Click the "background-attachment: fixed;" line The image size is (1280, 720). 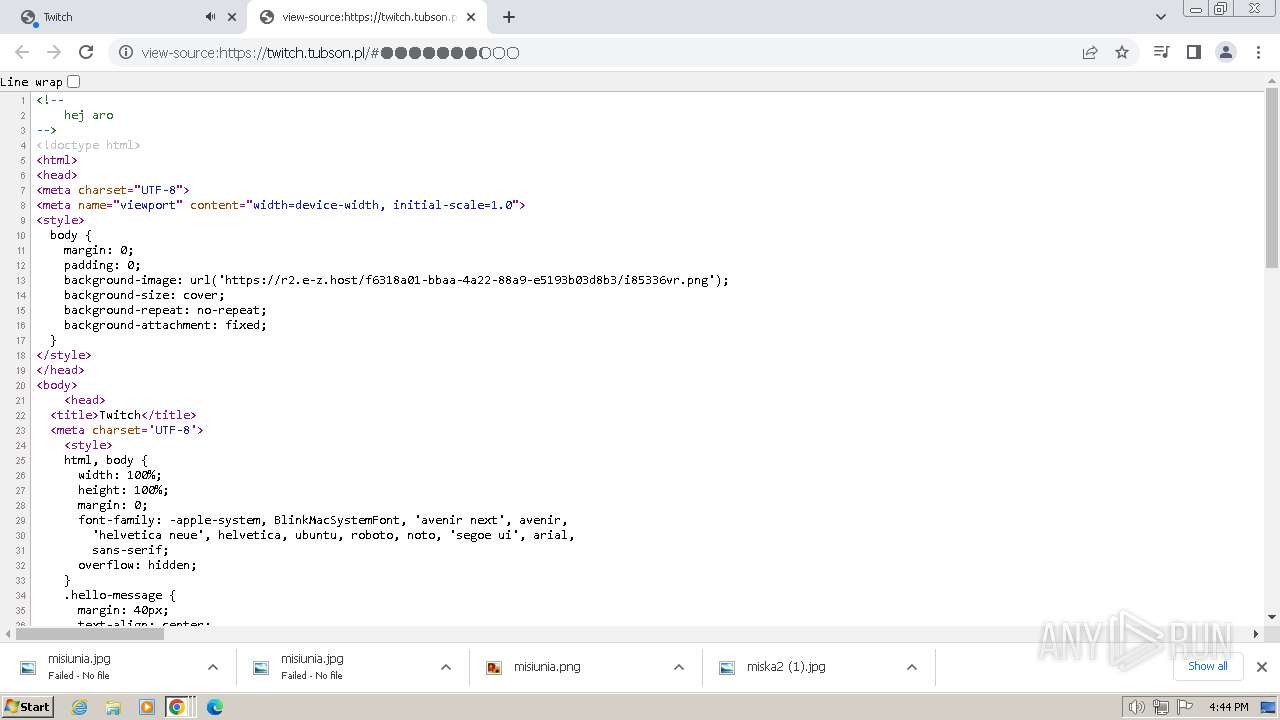165,325
